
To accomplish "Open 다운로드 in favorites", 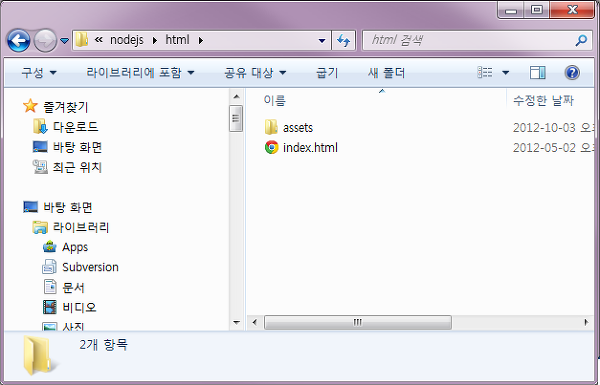I will 75,127.
